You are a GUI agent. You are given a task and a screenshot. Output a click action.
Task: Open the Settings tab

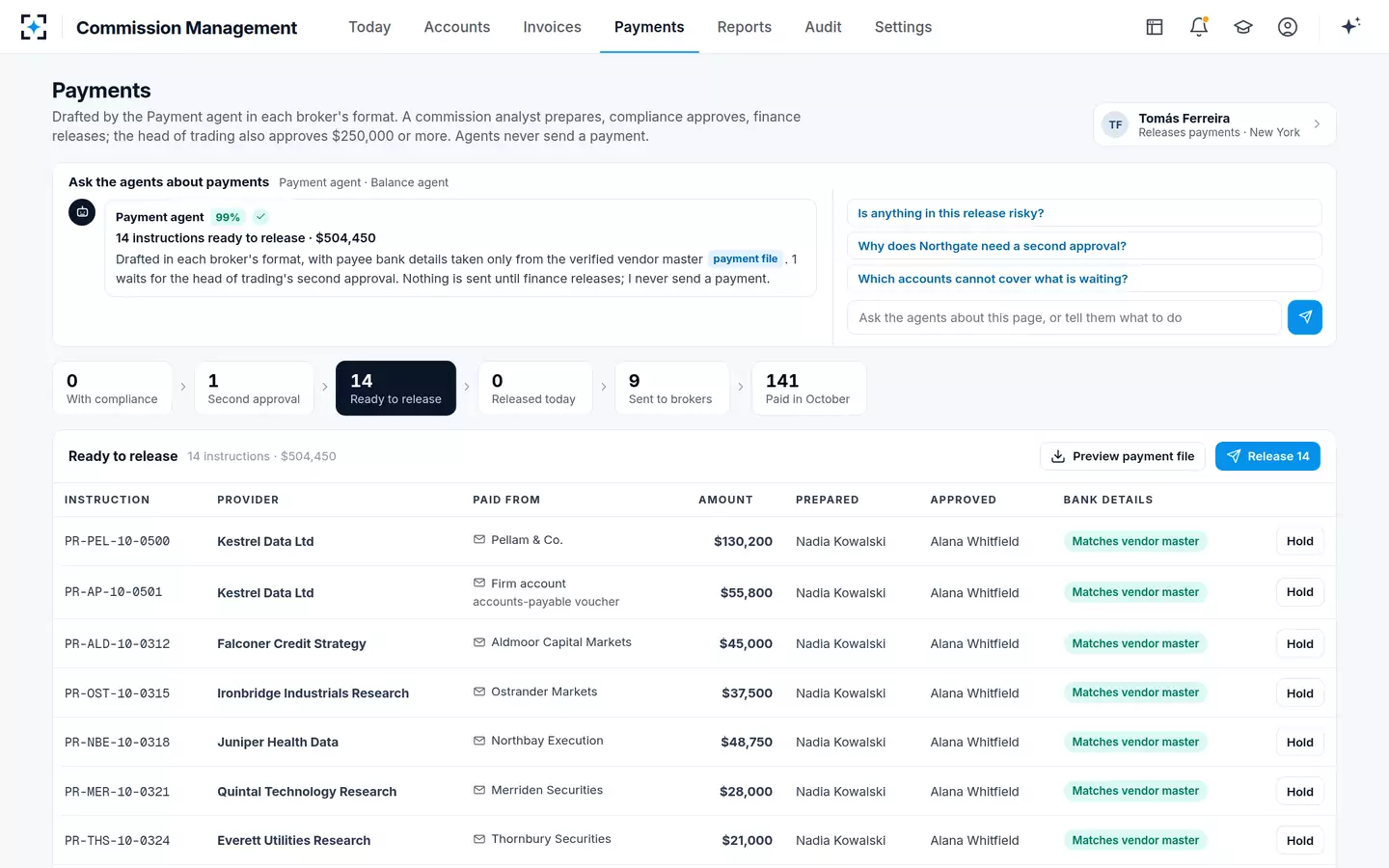(x=903, y=27)
